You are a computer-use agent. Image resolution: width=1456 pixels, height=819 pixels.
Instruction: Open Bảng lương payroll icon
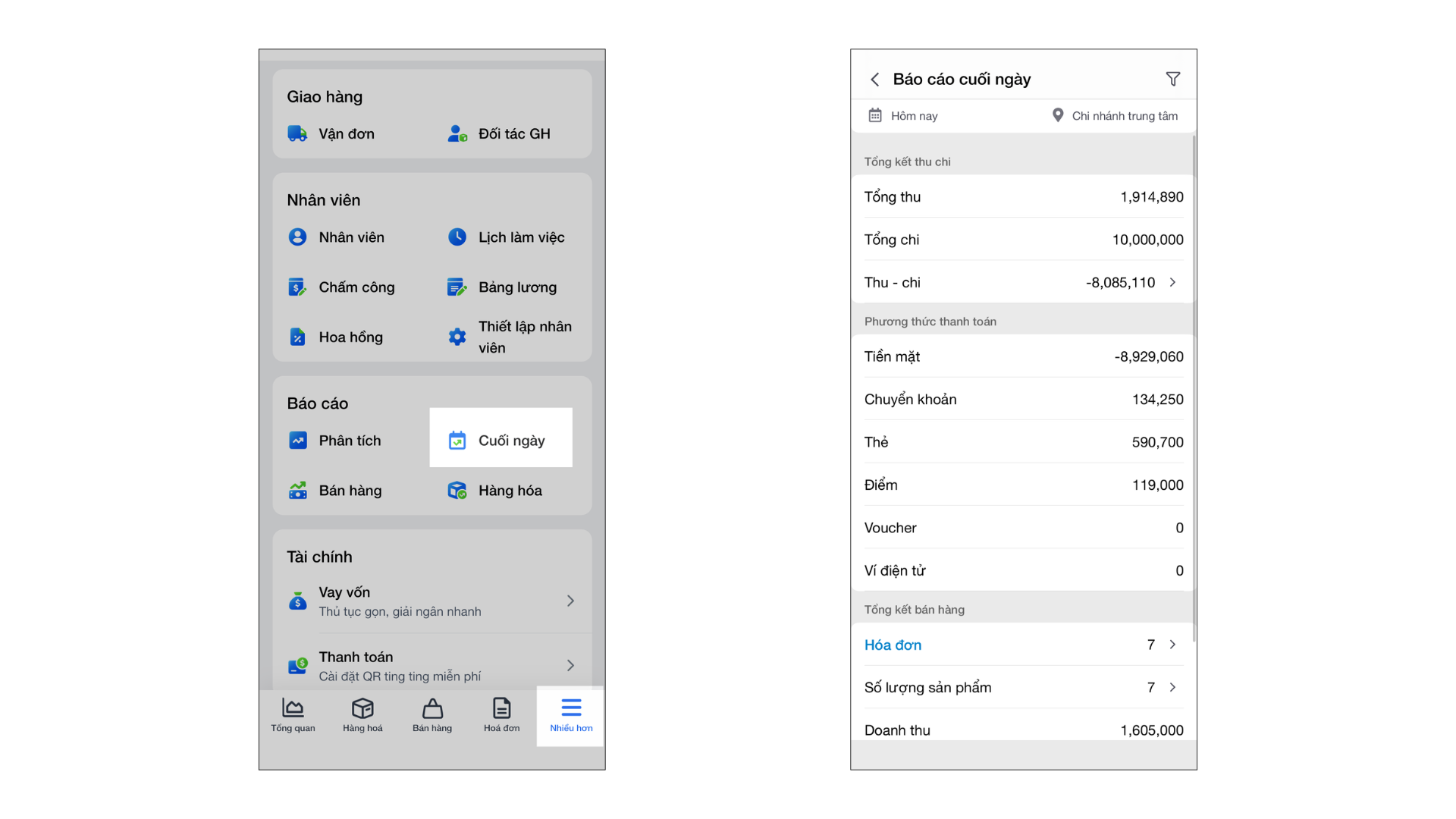coord(457,287)
